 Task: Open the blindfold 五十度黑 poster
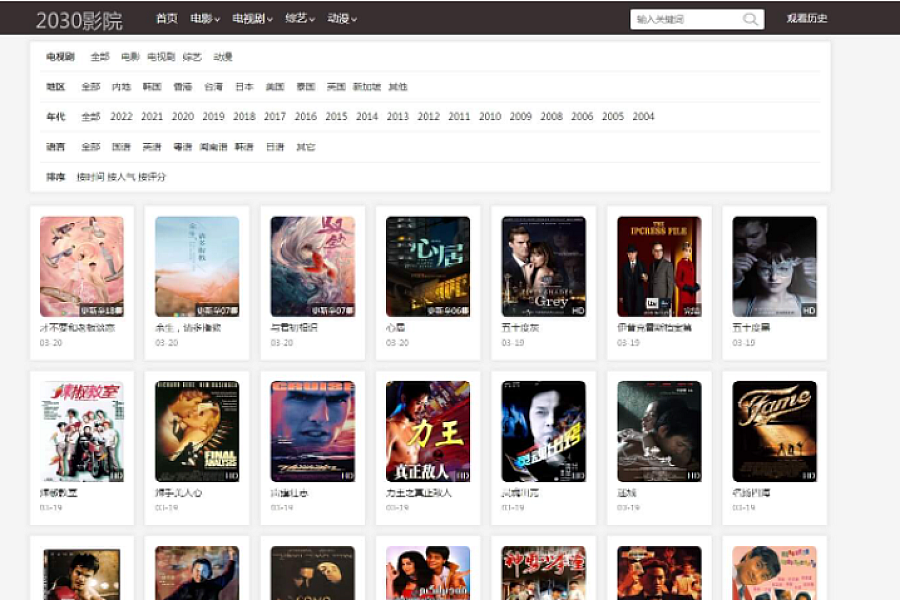[x=774, y=266]
